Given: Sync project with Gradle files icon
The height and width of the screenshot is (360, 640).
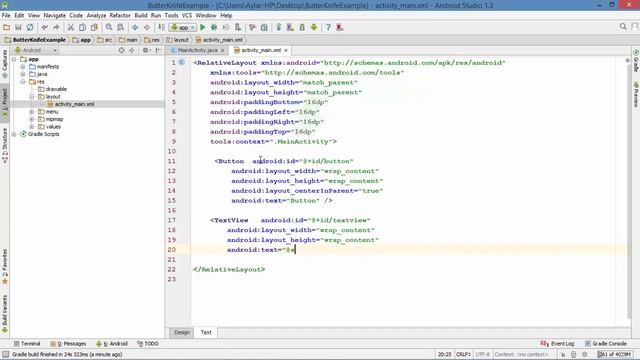Looking at the screenshot, I should tap(279, 27).
